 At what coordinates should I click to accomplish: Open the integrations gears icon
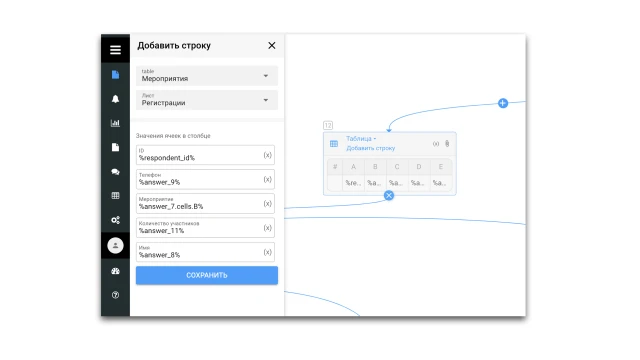116,220
